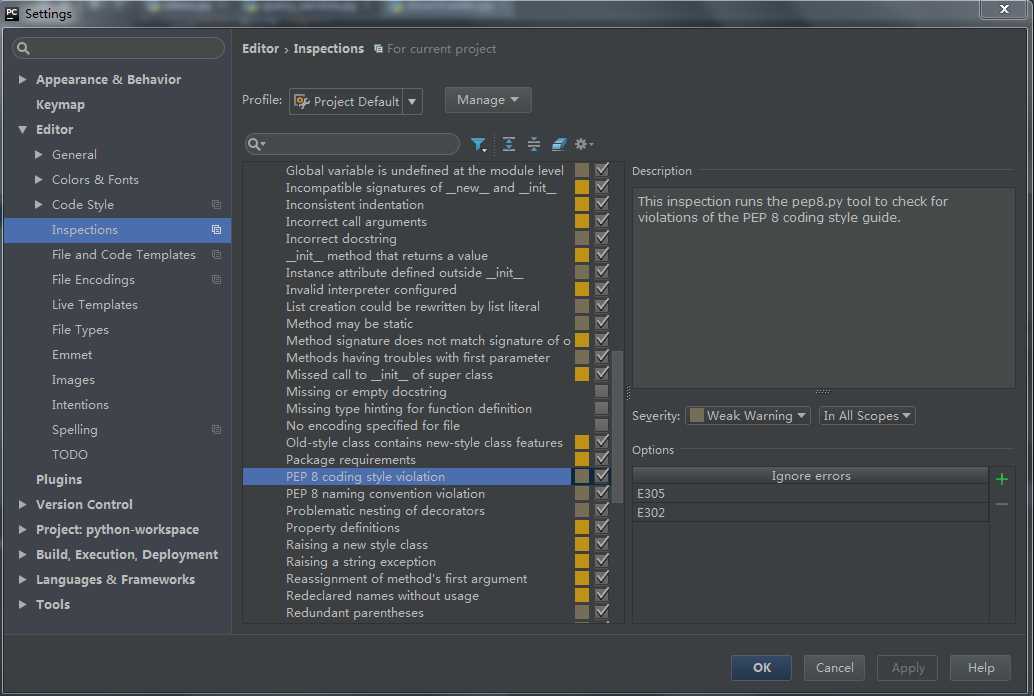Select Invalid interpreter configured inspection
1034x696 pixels.
371,290
